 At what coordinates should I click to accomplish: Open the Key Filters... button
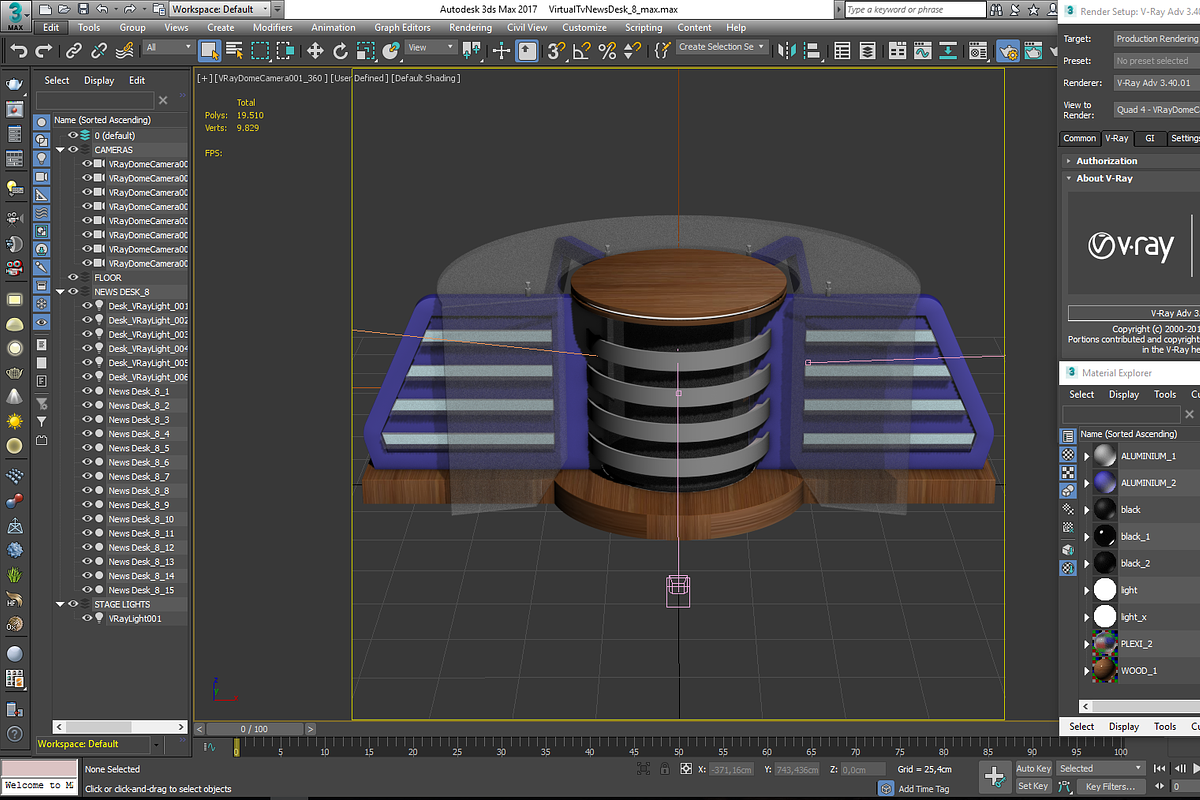coord(1110,786)
